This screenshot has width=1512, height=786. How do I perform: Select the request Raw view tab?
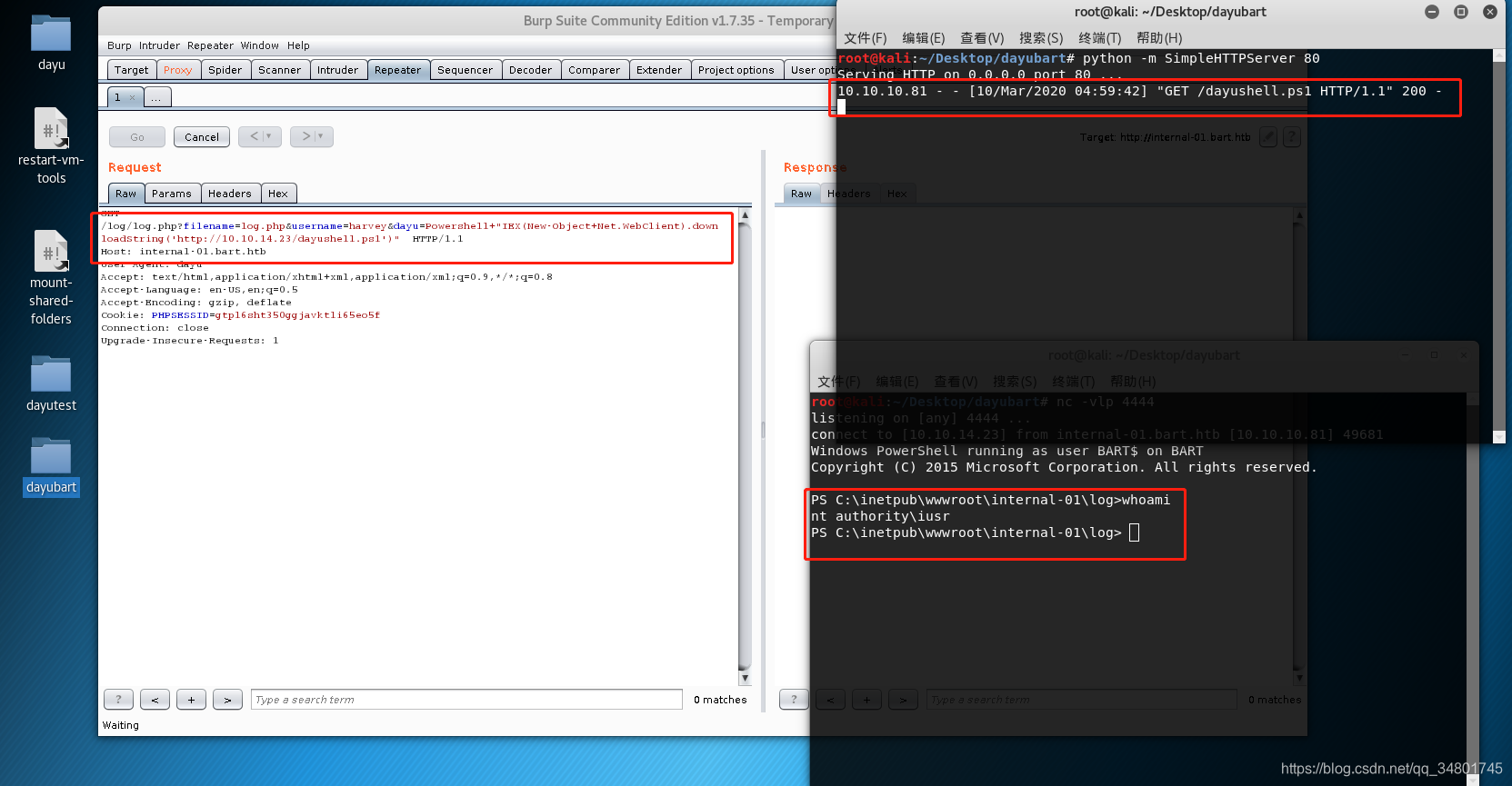click(126, 194)
